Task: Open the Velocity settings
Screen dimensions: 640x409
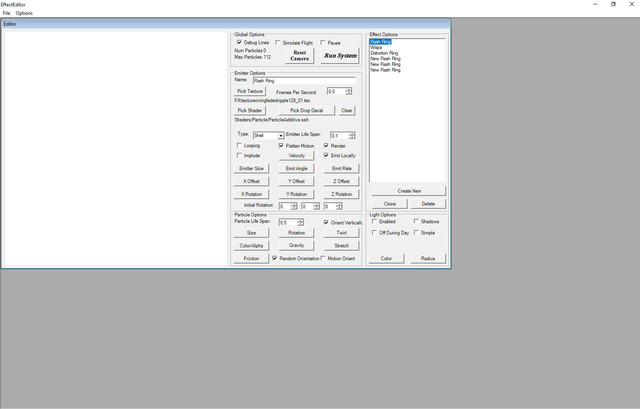Action: coord(296,156)
